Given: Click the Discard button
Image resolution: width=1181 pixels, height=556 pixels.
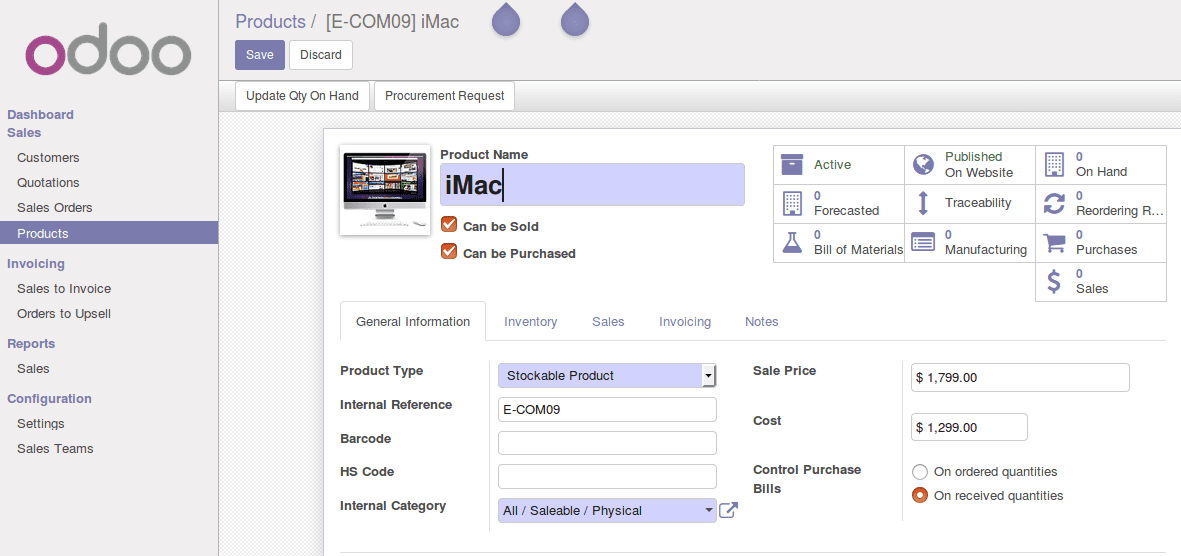Looking at the screenshot, I should pyautogui.click(x=321, y=55).
